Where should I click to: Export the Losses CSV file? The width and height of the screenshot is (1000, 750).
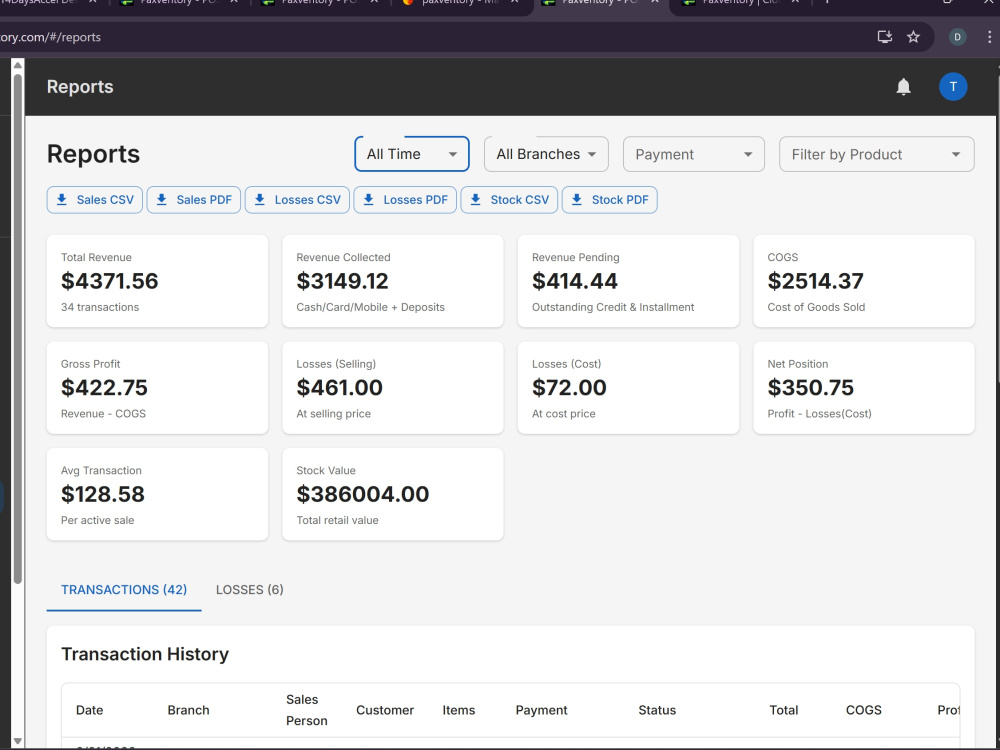tap(297, 200)
